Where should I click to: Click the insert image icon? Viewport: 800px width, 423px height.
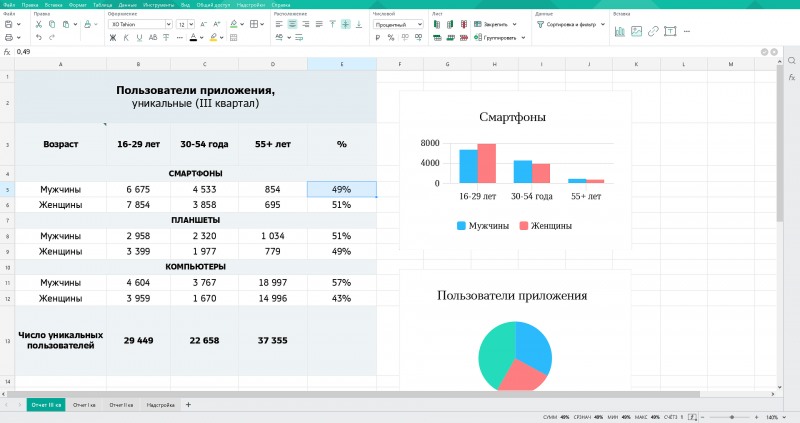(636, 31)
